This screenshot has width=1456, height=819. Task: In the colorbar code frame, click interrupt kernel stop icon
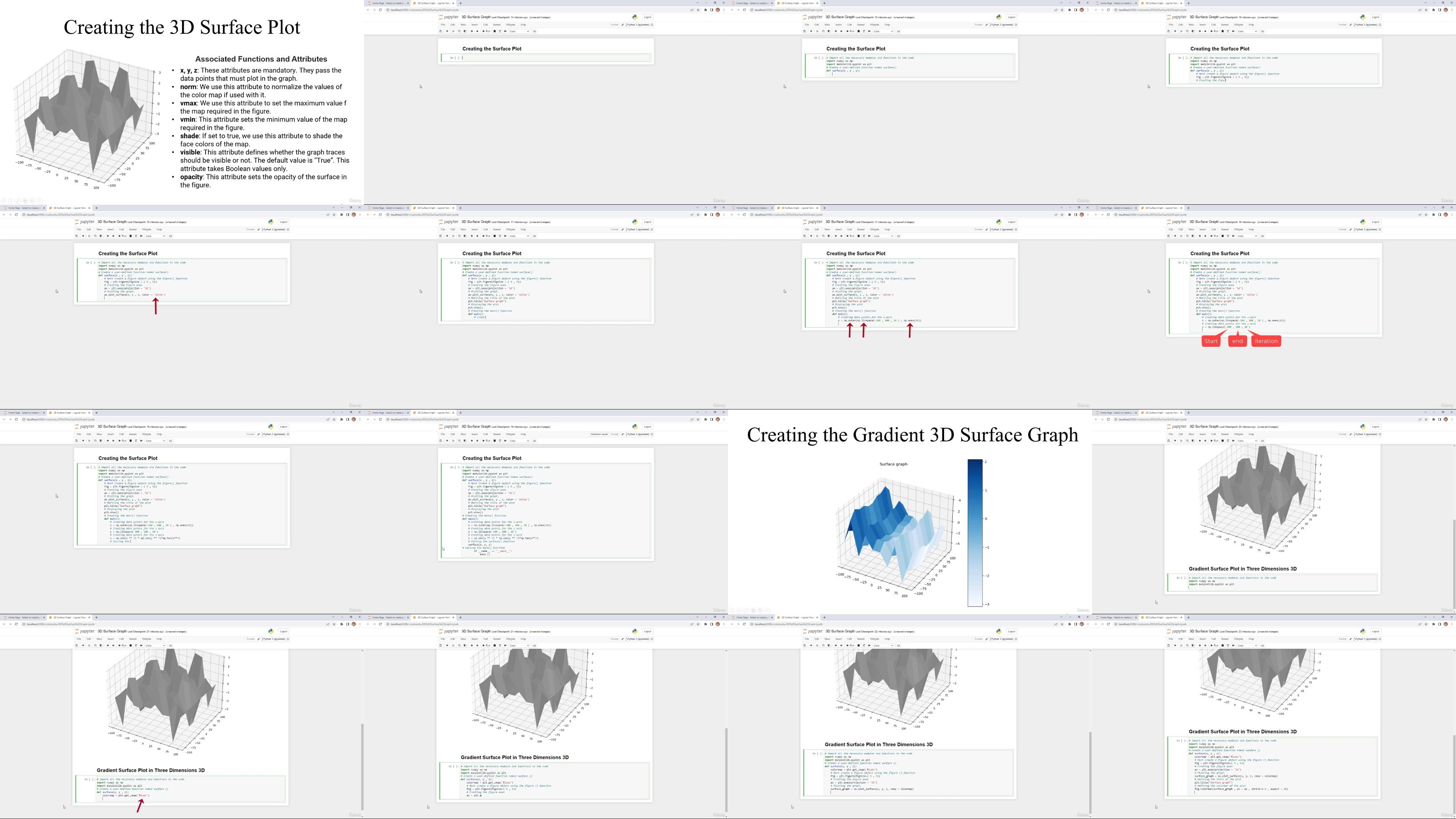pos(1223,646)
